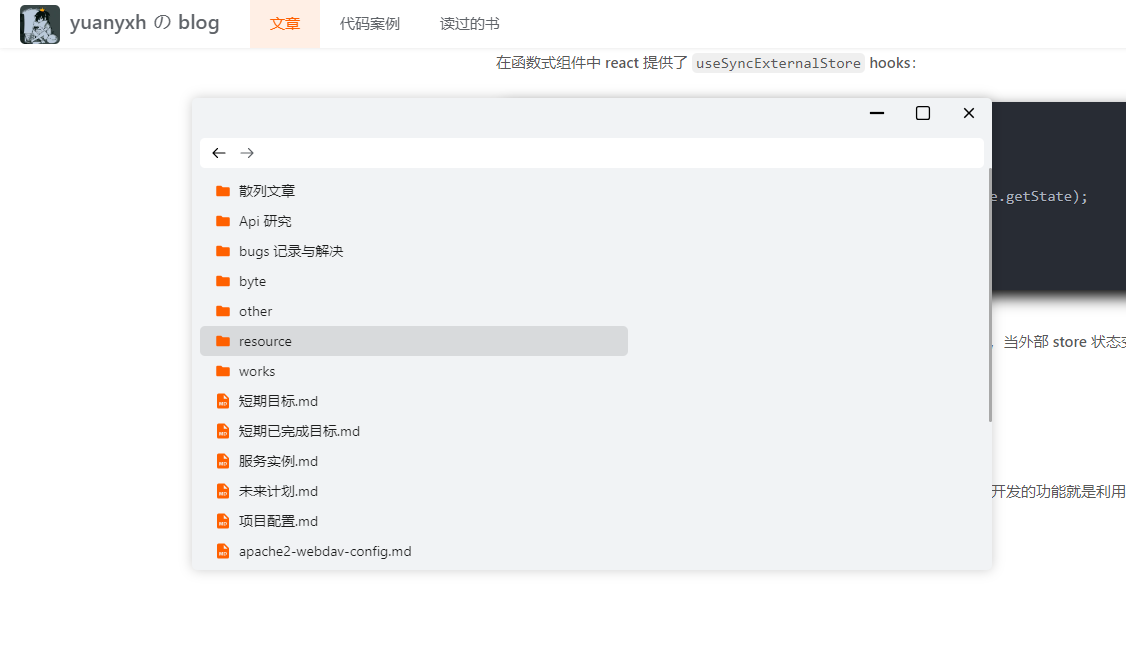Click the markdown icon of apache2-webdav-config.md

[223, 552]
